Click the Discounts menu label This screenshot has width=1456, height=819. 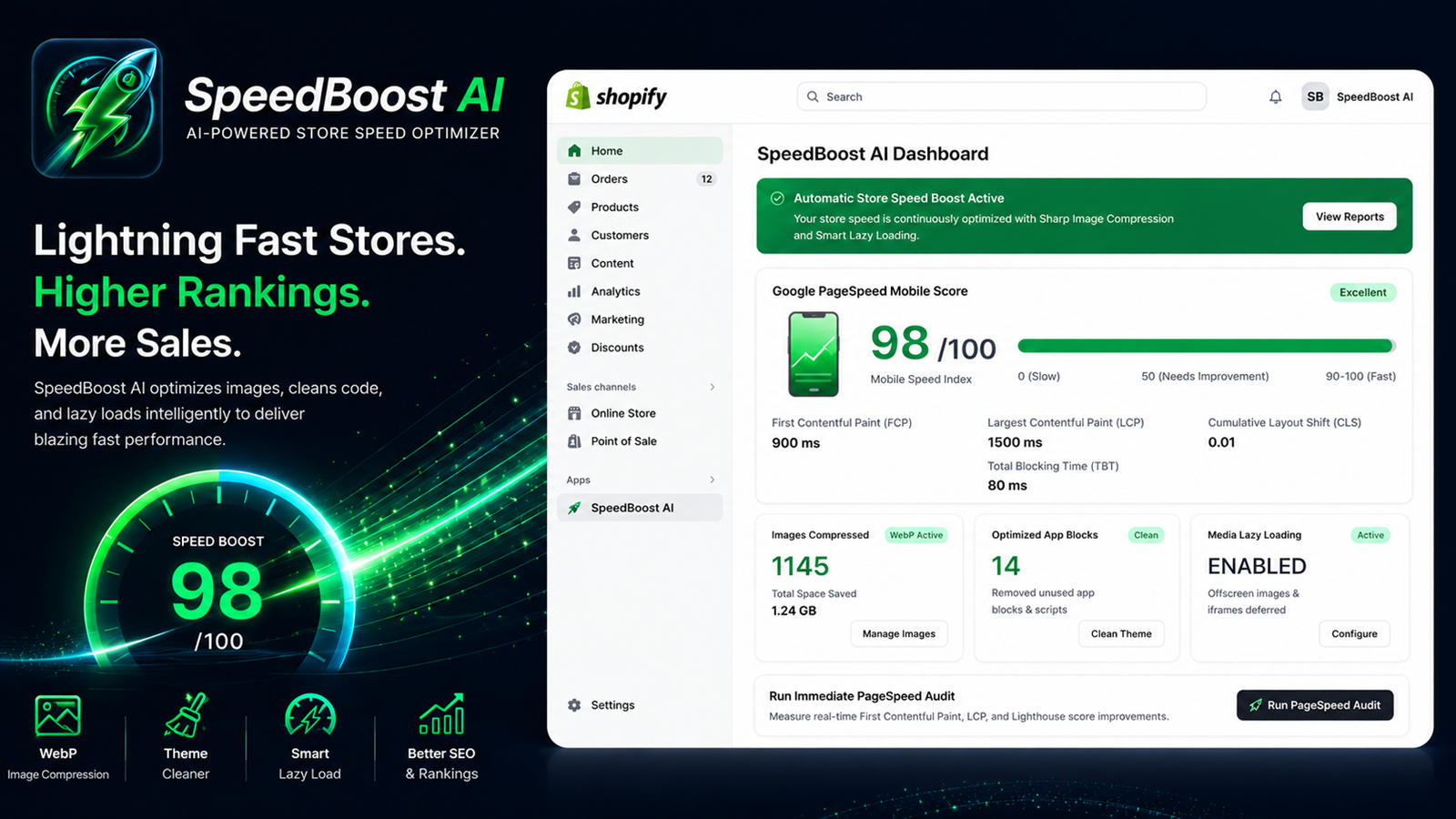[x=618, y=348]
